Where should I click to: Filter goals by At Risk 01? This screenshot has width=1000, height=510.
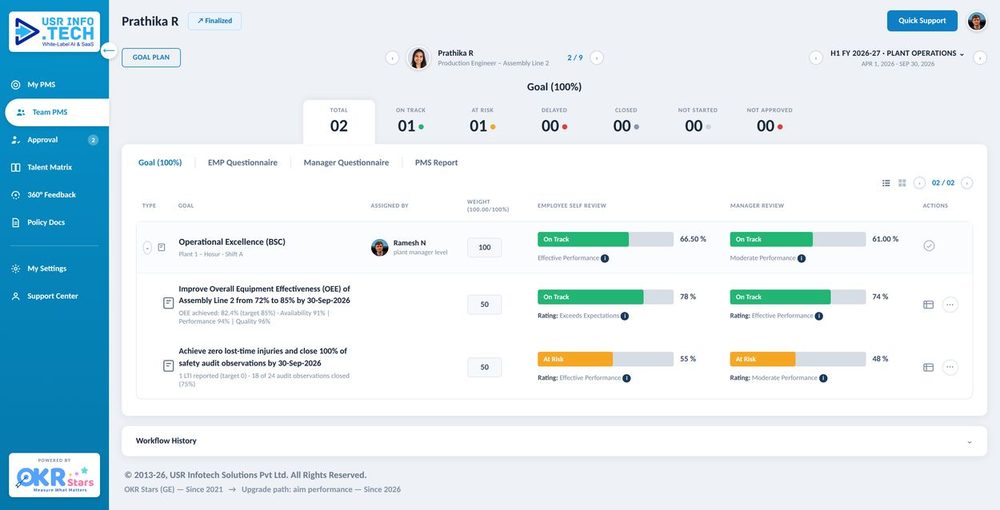click(482, 121)
